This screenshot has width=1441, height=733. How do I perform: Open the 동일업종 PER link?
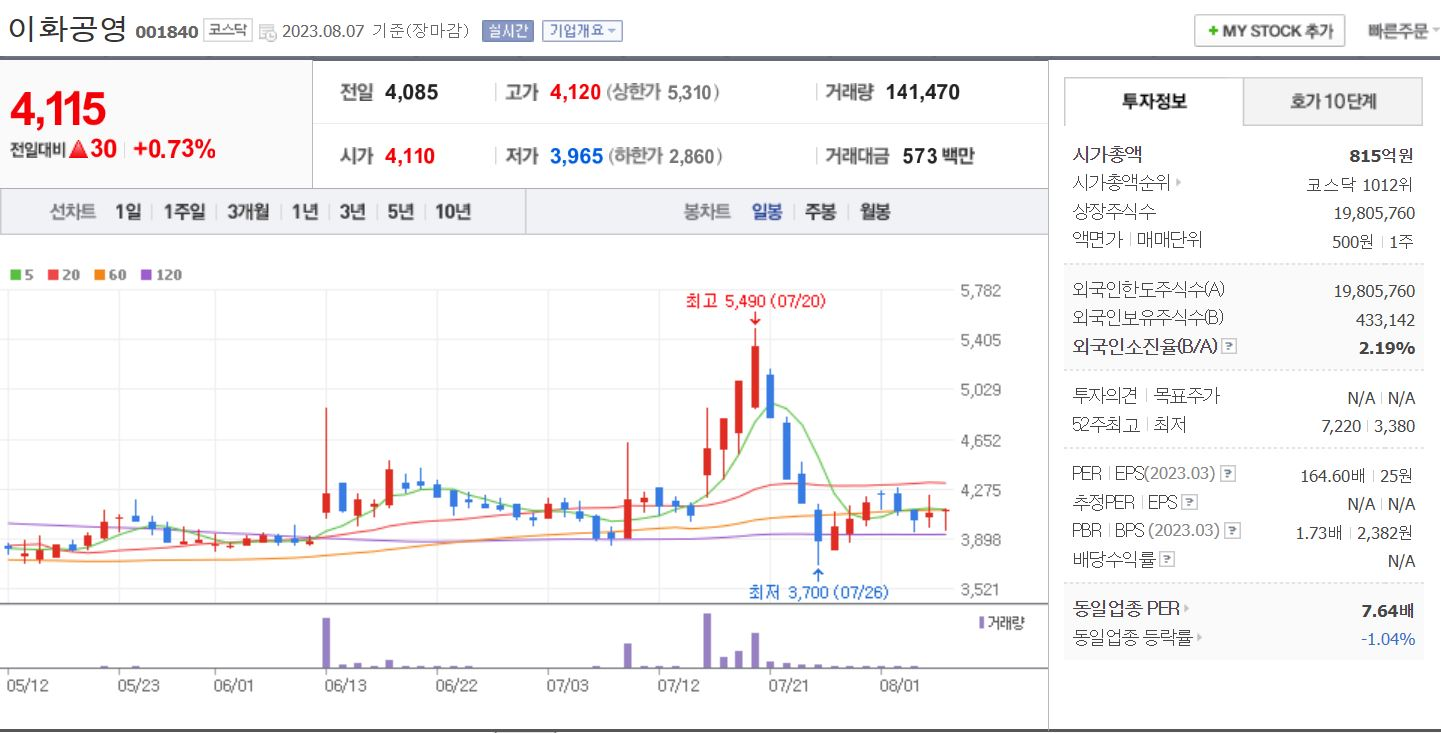(x=1131, y=608)
